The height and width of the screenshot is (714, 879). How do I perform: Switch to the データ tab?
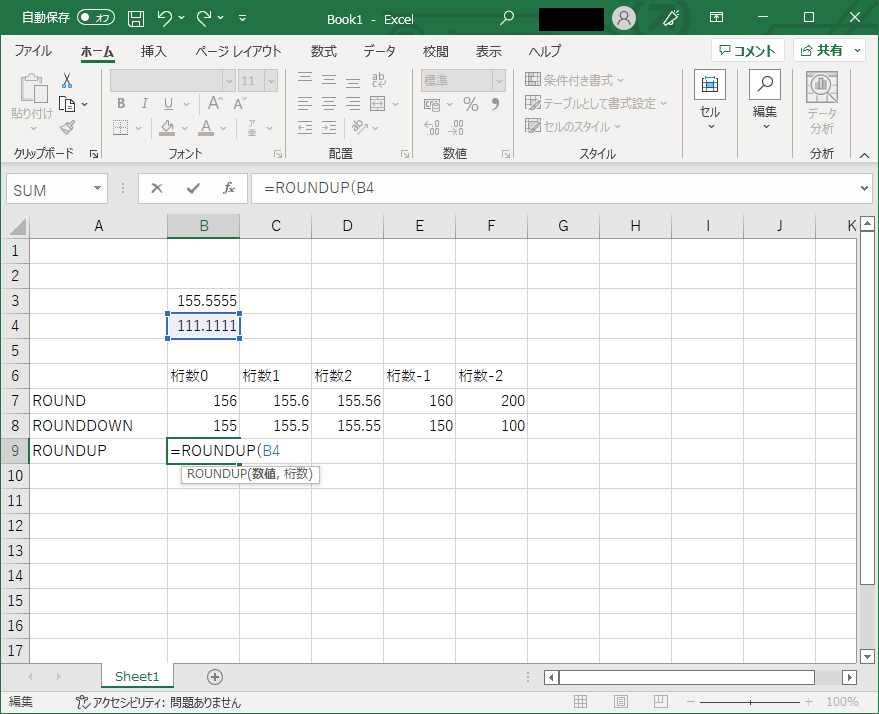point(380,51)
